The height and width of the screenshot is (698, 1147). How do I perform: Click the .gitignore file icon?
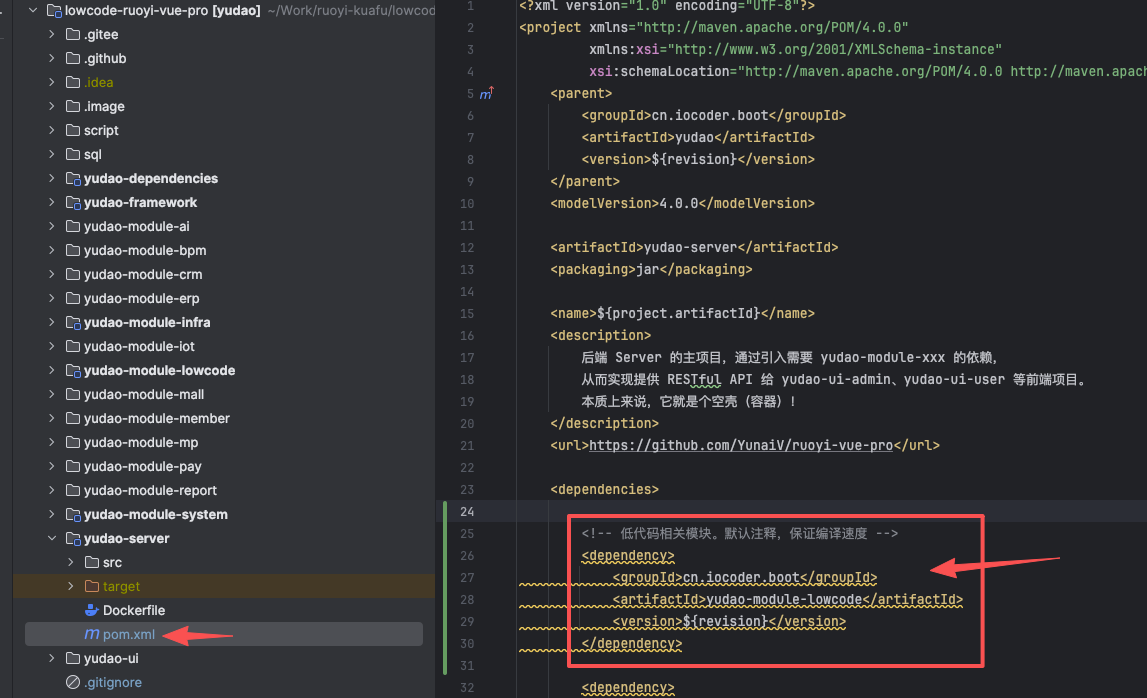[x=73, y=682]
